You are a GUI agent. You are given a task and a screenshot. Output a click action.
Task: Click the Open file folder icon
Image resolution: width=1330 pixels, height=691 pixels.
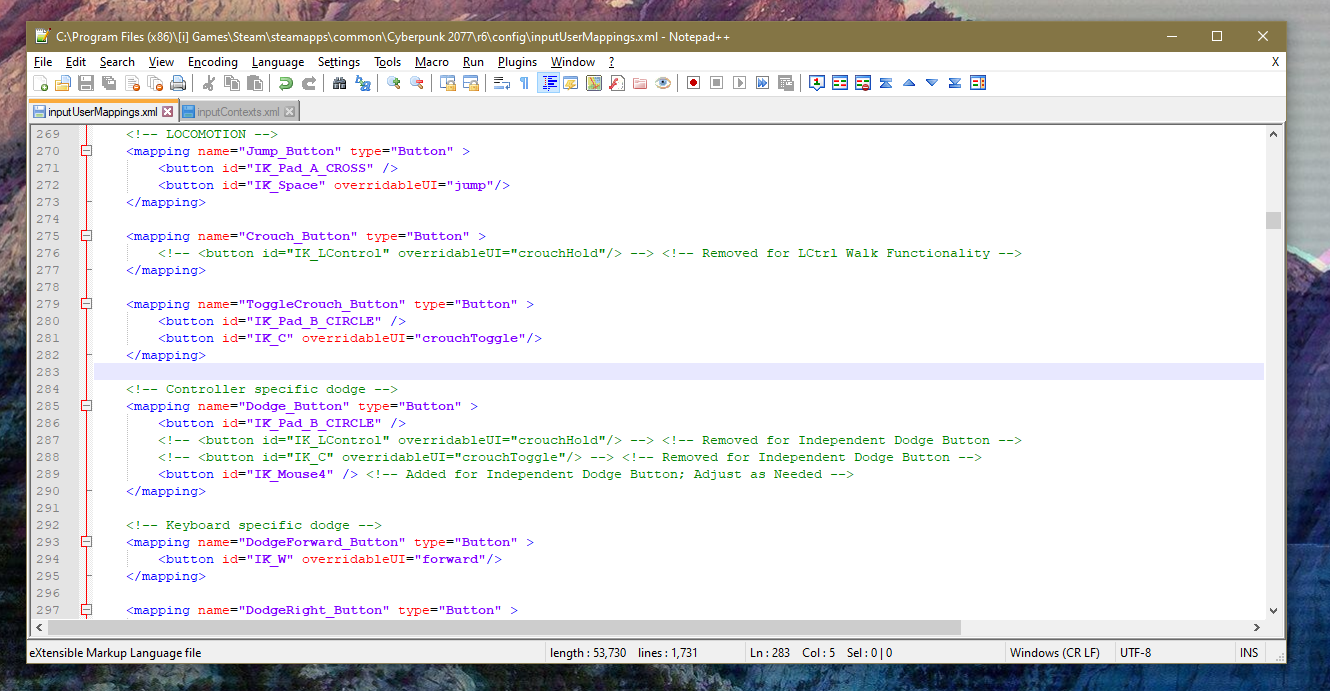click(63, 83)
